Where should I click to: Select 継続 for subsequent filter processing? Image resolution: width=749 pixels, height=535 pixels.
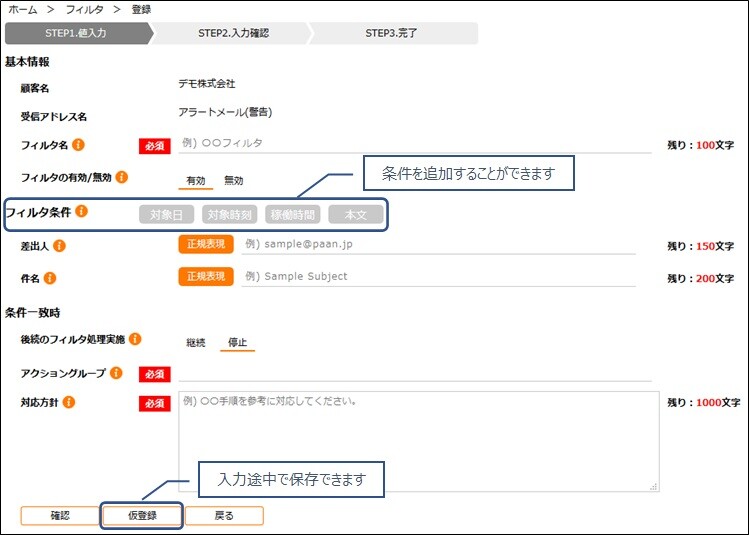coord(196,343)
